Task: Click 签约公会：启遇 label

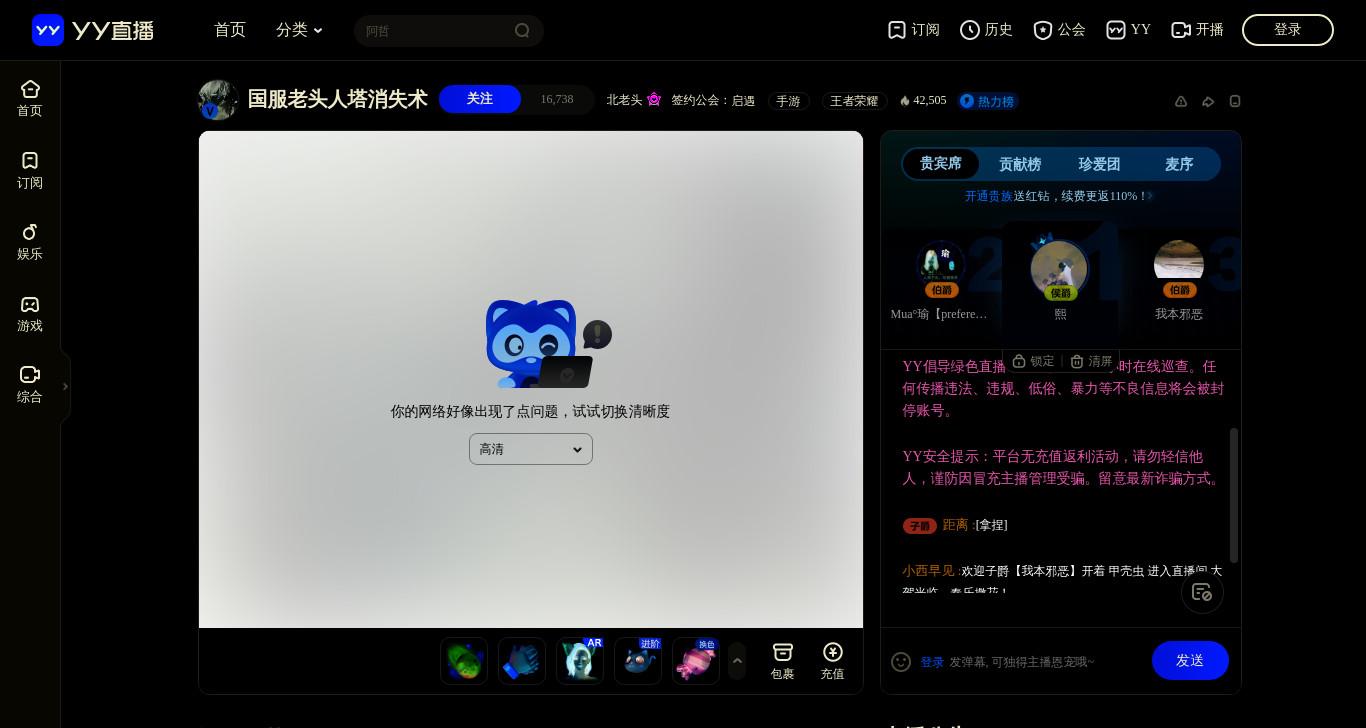Action: (x=713, y=101)
